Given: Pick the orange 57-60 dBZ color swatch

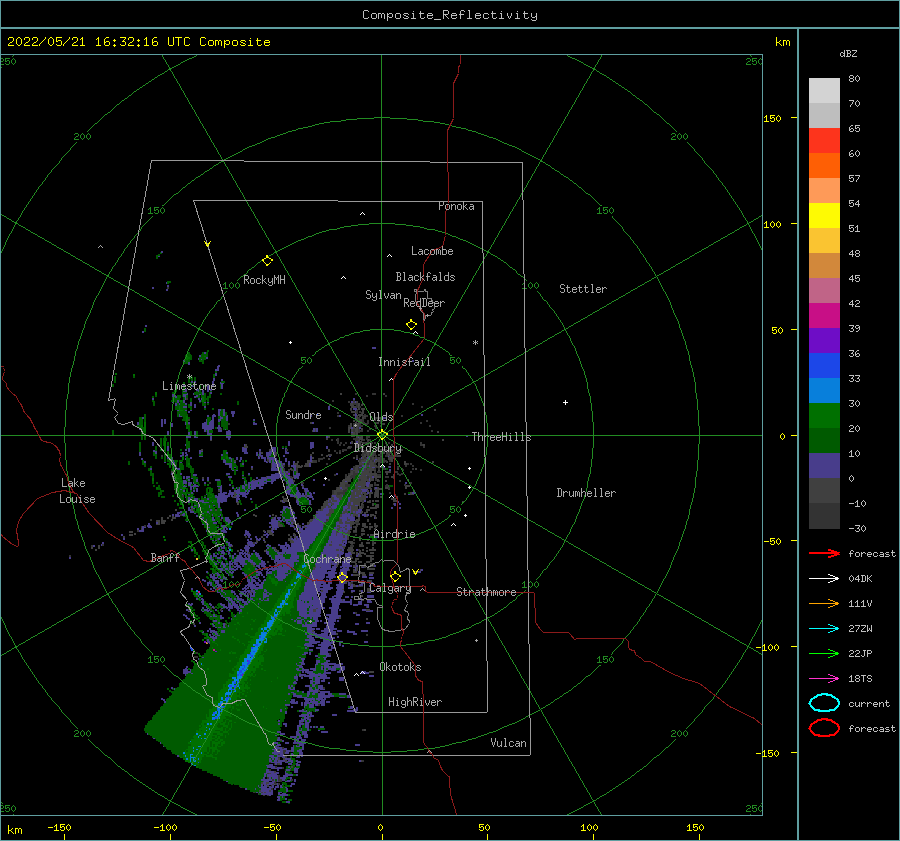Looking at the screenshot, I should click(824, 166).
